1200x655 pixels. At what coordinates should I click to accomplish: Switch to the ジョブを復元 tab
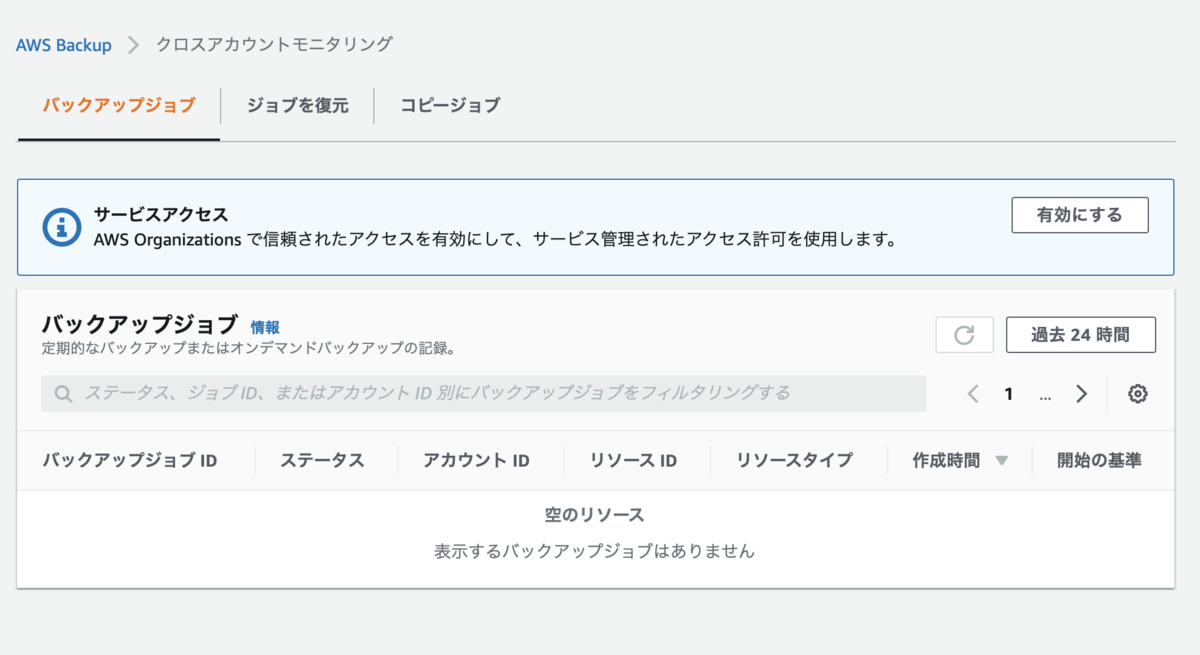click(x=298, y=105)
